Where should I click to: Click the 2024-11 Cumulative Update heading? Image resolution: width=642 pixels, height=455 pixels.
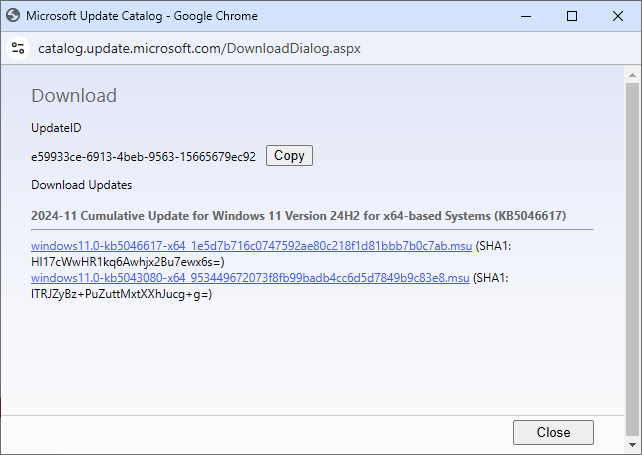pyautogui.click(x=298, y=215)
